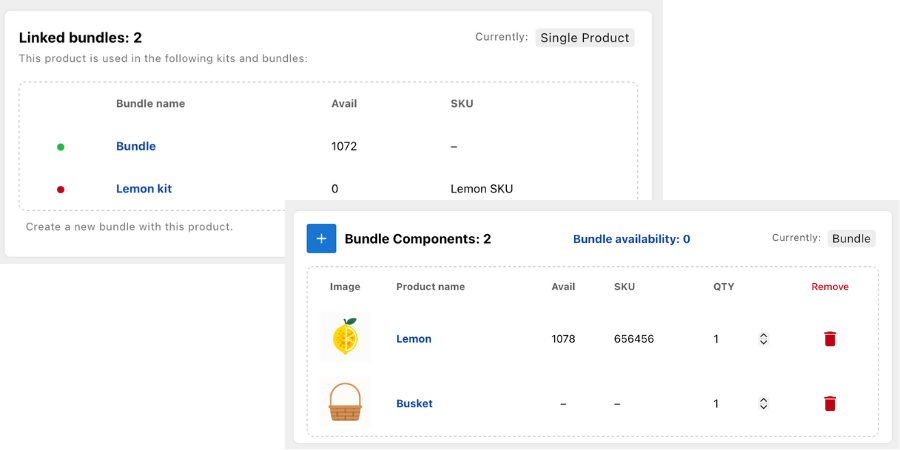Open the Lemon product name link
Screen dimensions: 900x450
coord(414,339)
